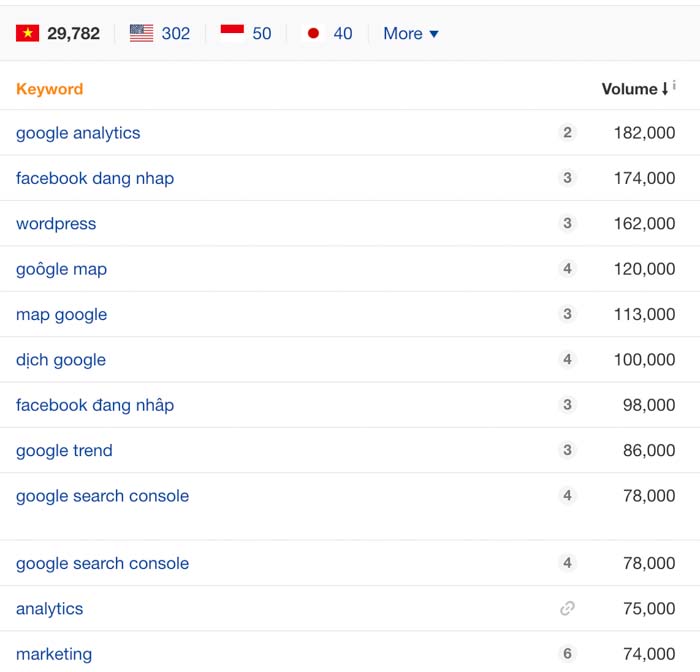The width and height of the screenshot is (700, 672).
Task: Click the 174,000 volume value
Action: coord(644,179)
